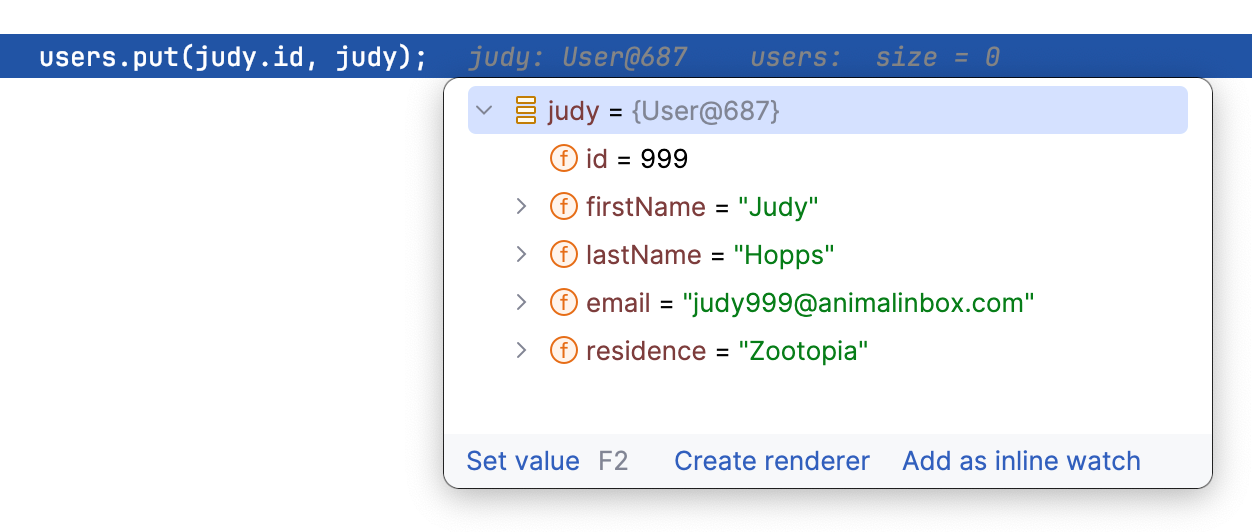Click the email field icon
Image resolution: width=1252 pixels, height=532 pixels.
tap(564, 303)
